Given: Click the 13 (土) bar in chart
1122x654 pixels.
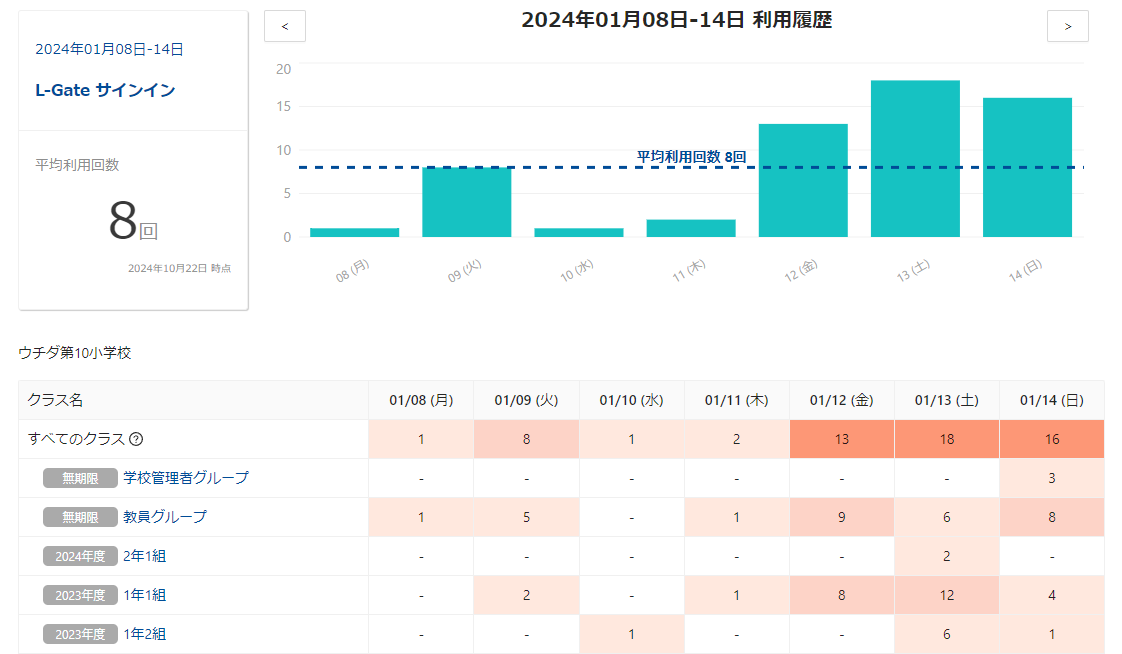Looking at the screenshot, I should pyautogui.click(x=915, y=158).
